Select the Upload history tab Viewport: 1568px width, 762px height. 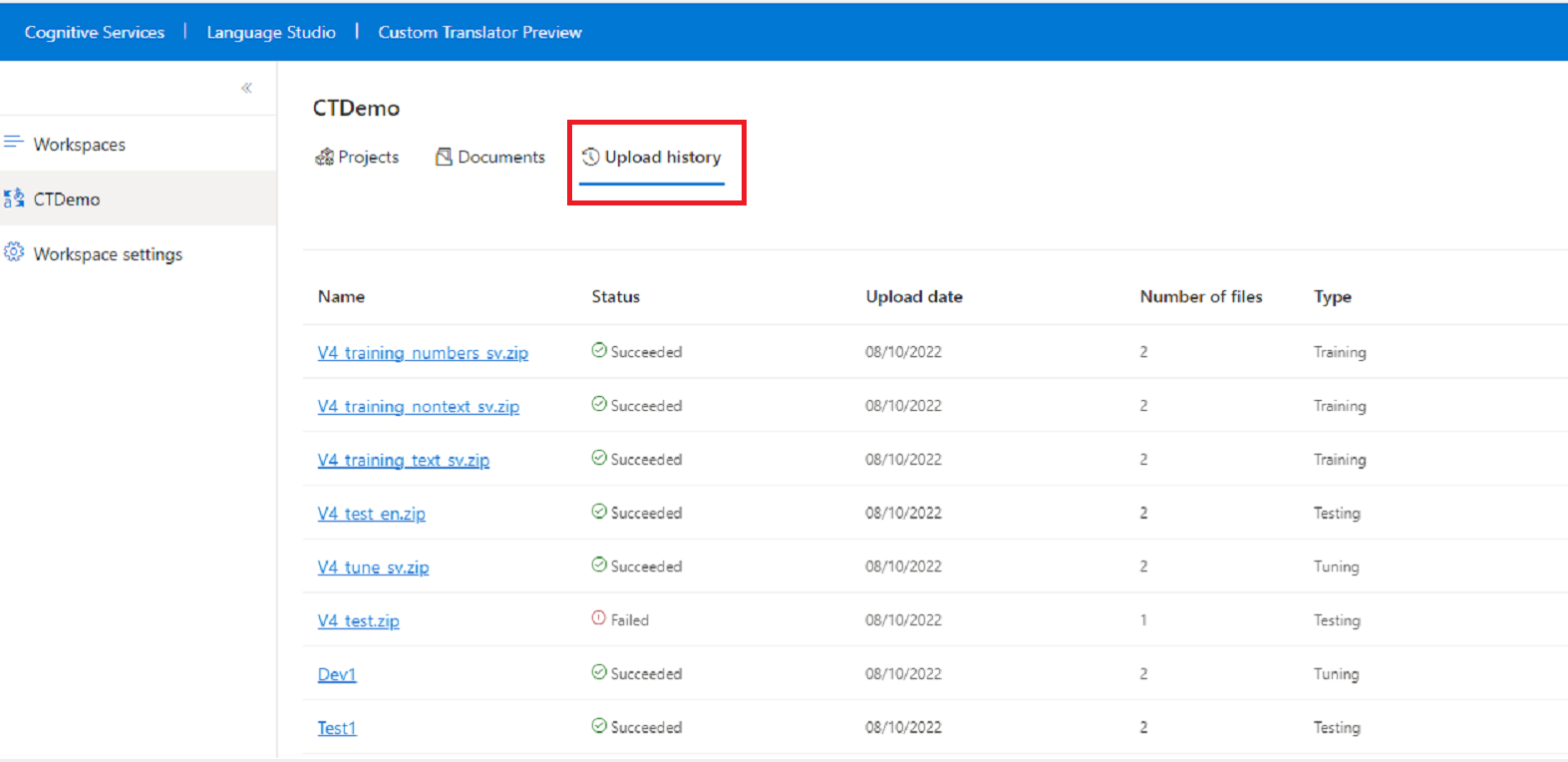point(652,157)
